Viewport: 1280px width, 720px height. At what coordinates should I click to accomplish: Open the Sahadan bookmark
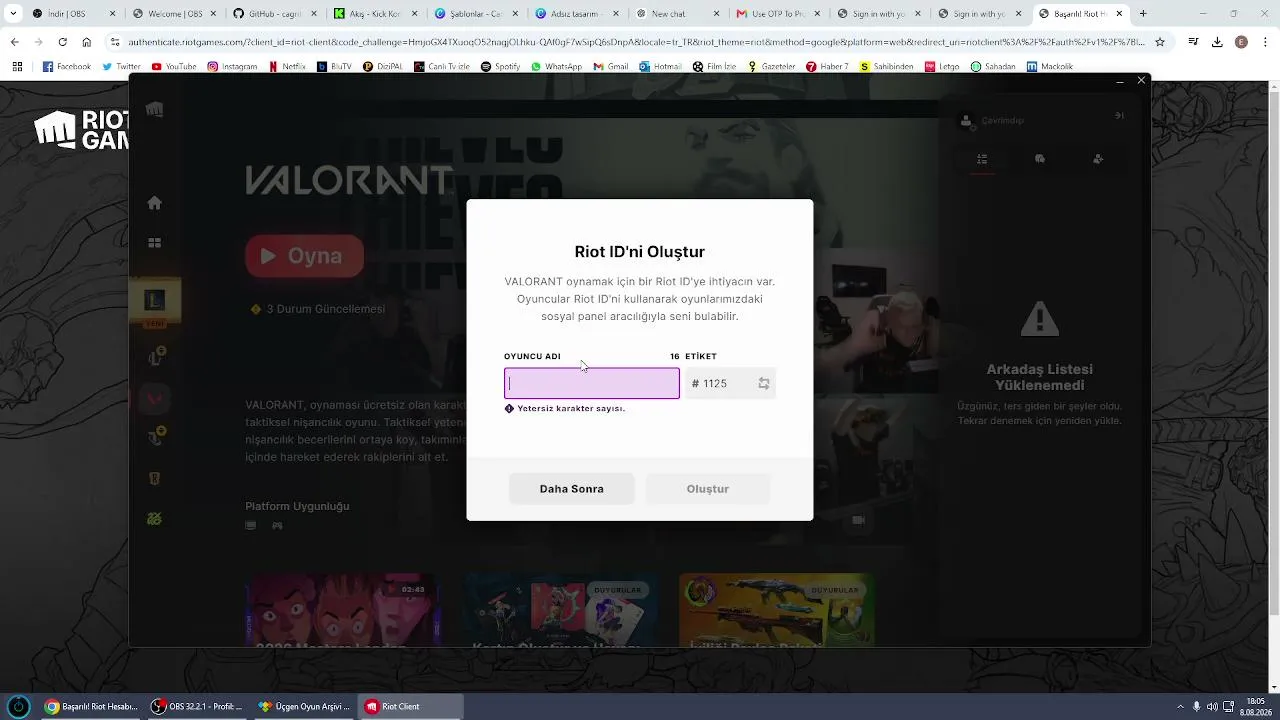click(993, 67)
